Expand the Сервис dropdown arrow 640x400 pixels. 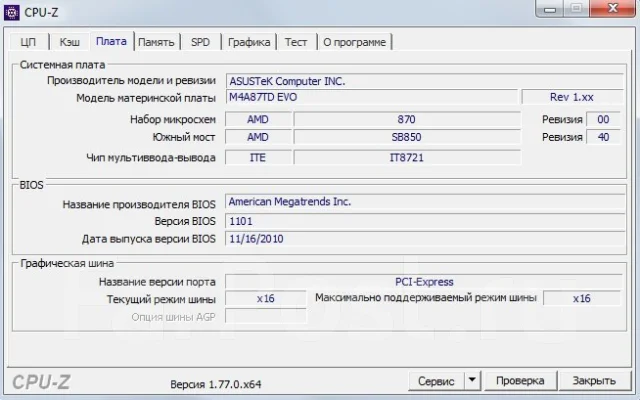[x=472, y=380]
